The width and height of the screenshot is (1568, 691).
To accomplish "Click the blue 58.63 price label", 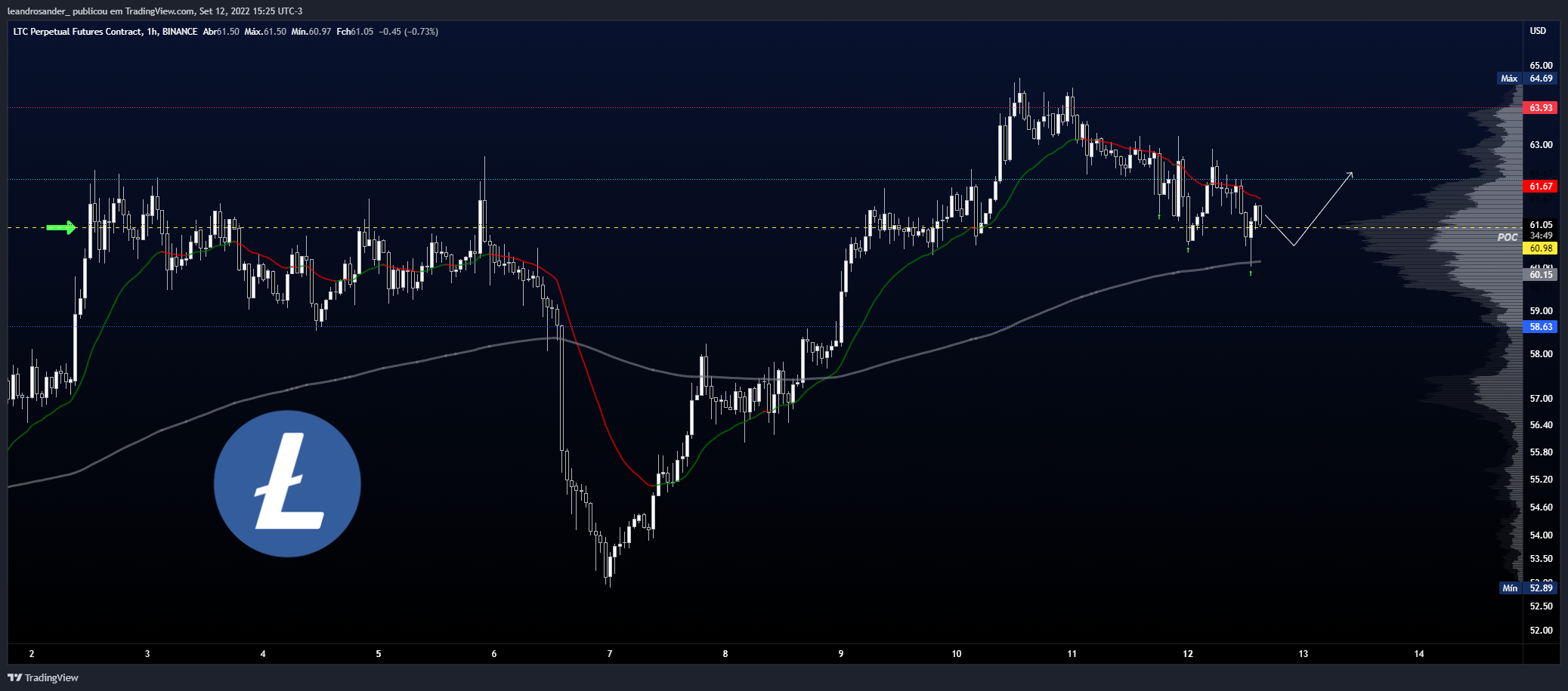I will click(1541, 327).
